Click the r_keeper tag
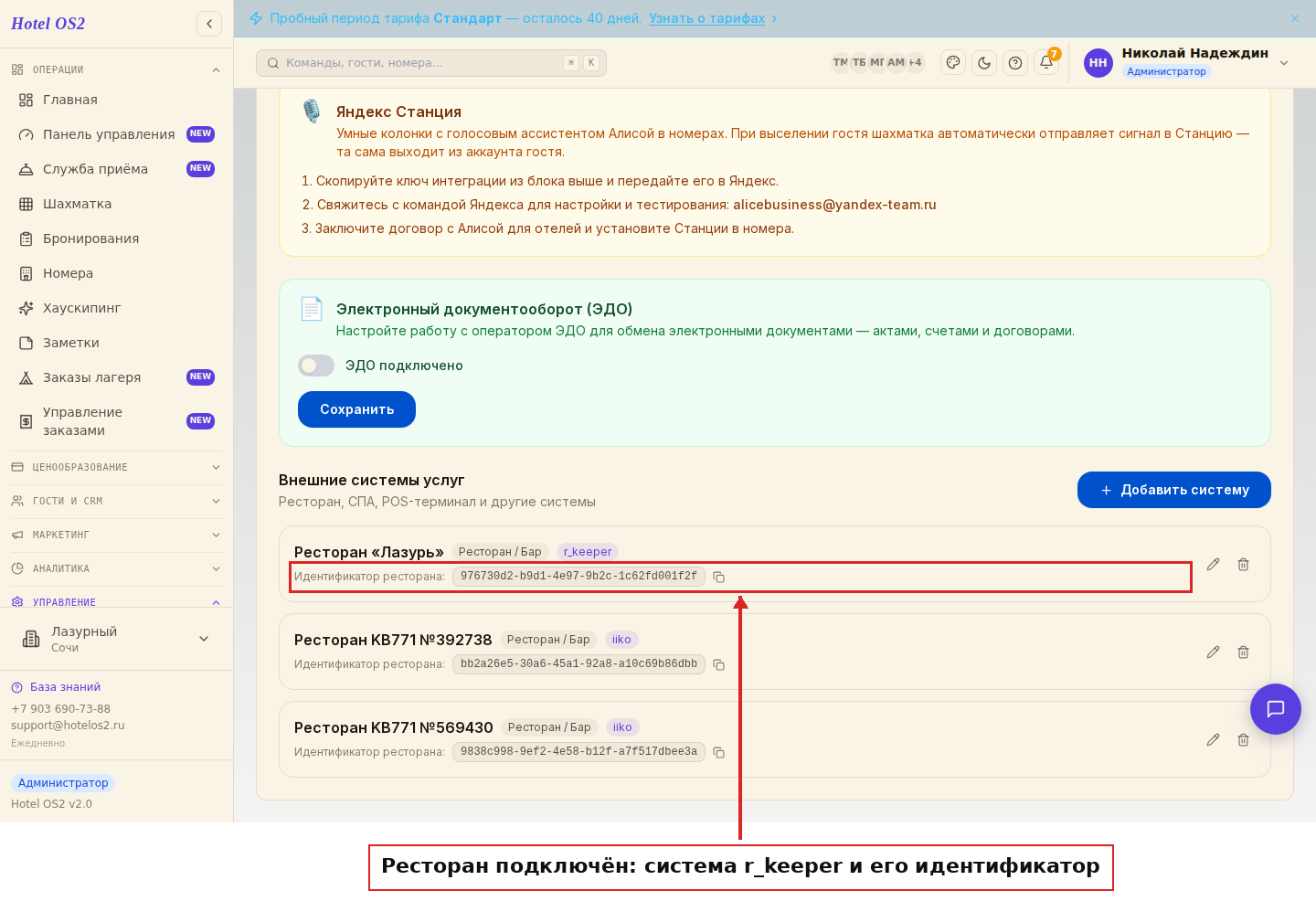The image size is (1316, 912). click(x=588, y=552)
